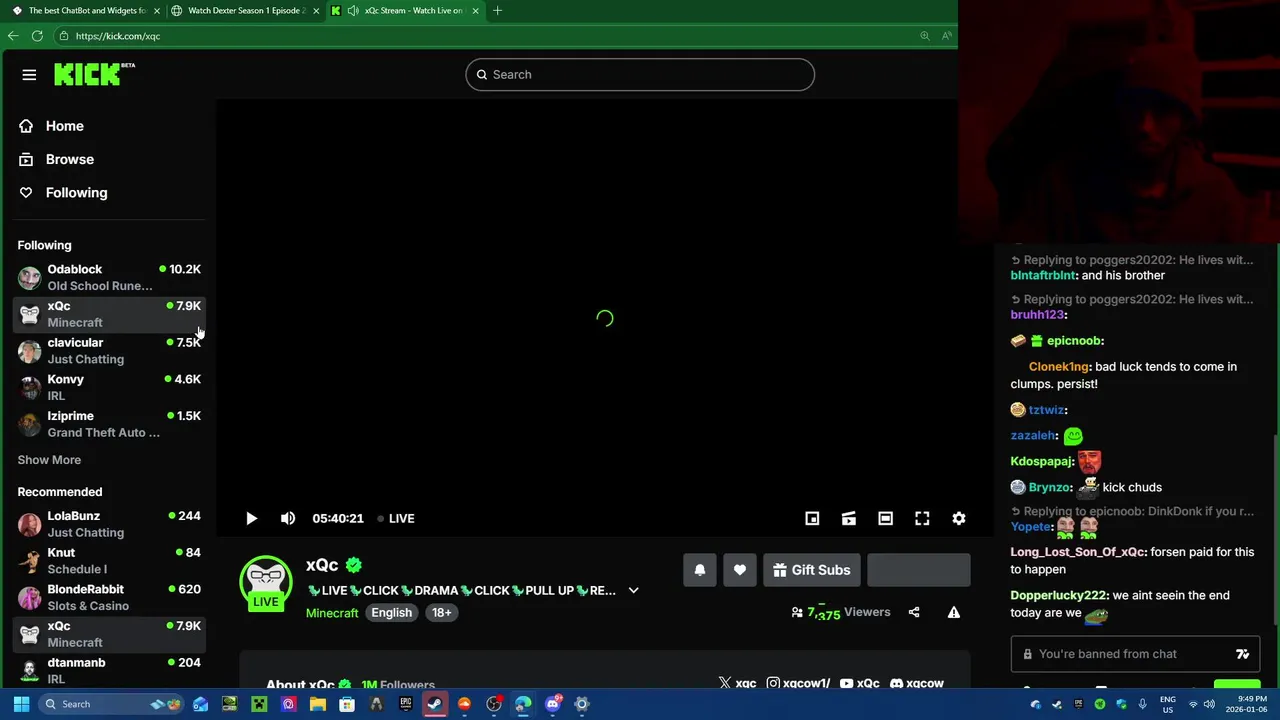Click Dopperlucky222 username in chat
The width and height of the screenshot is (1280, 720).
1059,596
